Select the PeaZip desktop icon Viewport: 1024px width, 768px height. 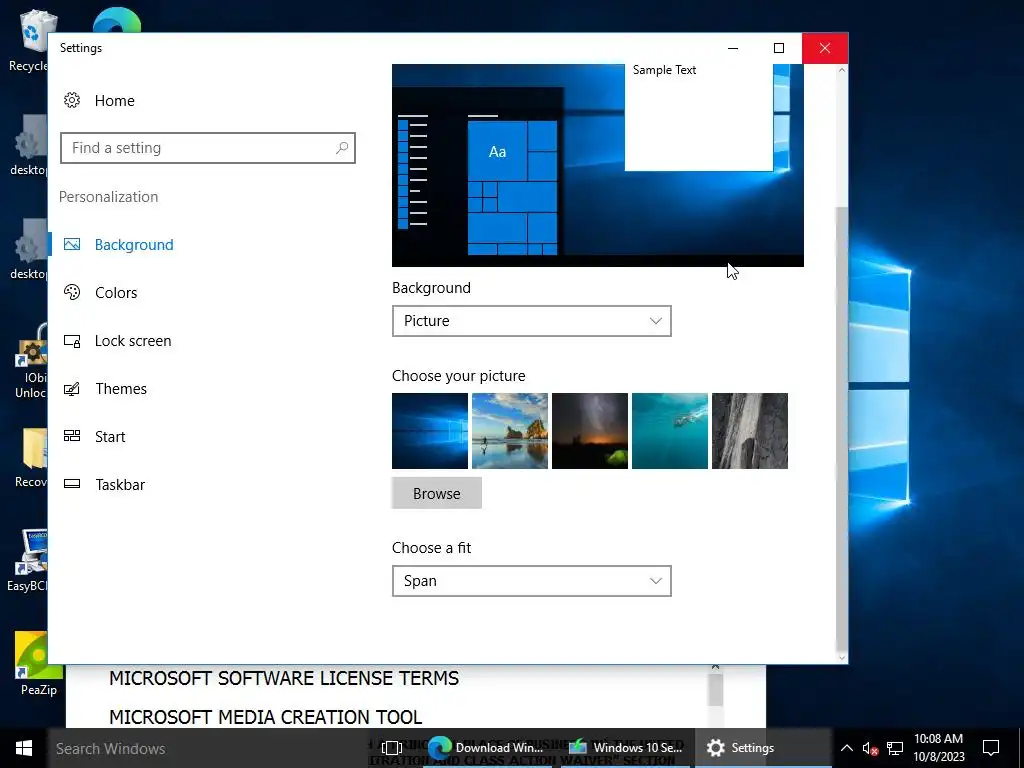[38, 664]
